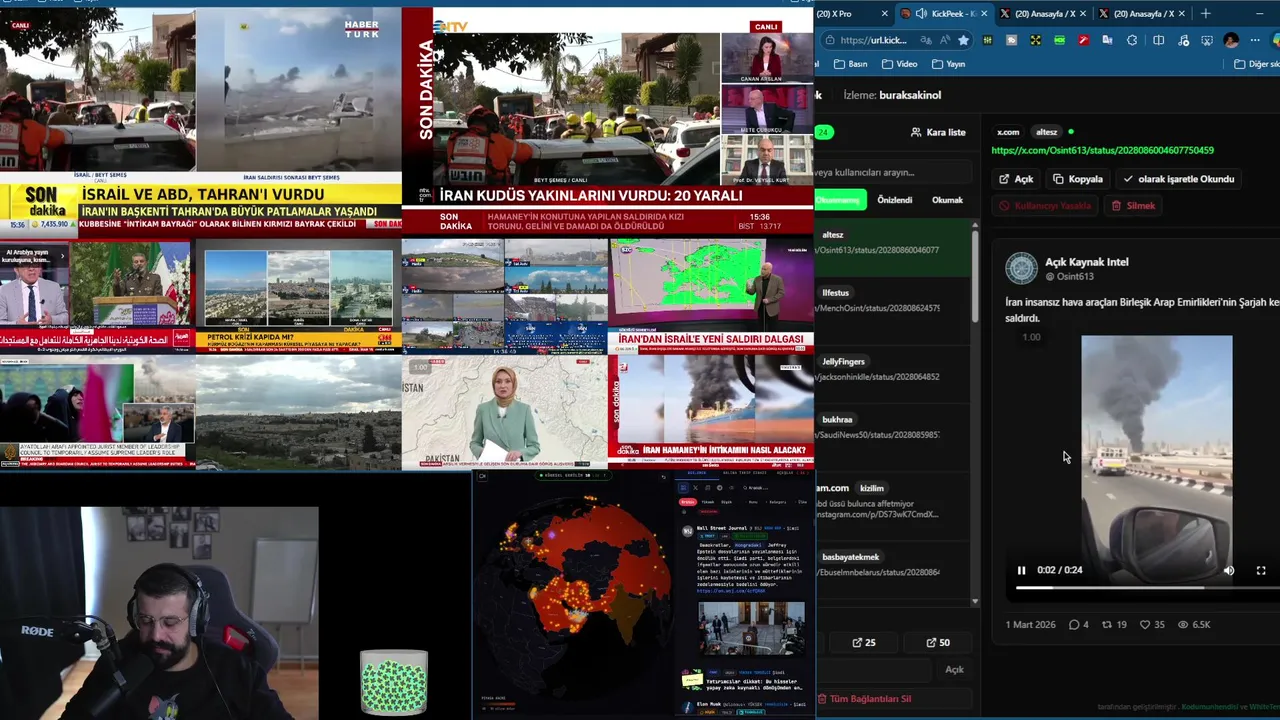Image resolution: width=1280 pixels, height=720 pixels.
Task: Close the KickPeek browser tab
Action: [984, 14]
